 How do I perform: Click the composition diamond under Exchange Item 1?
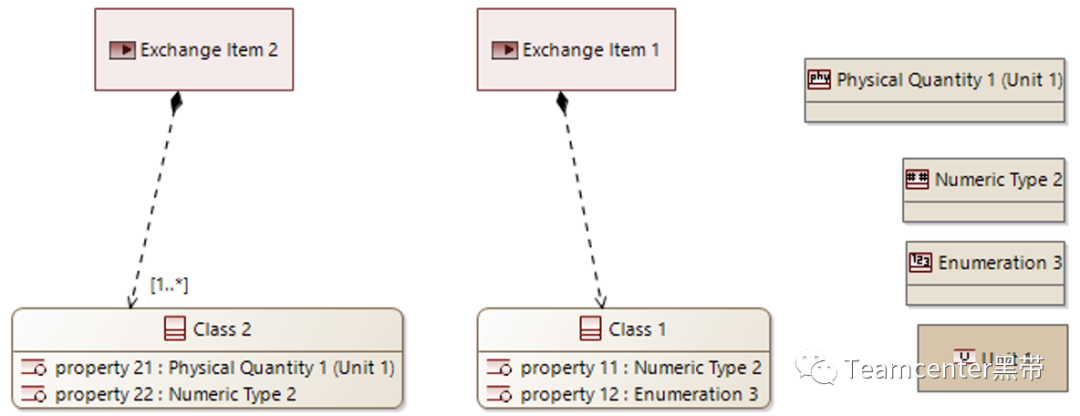tap(562, 103)
